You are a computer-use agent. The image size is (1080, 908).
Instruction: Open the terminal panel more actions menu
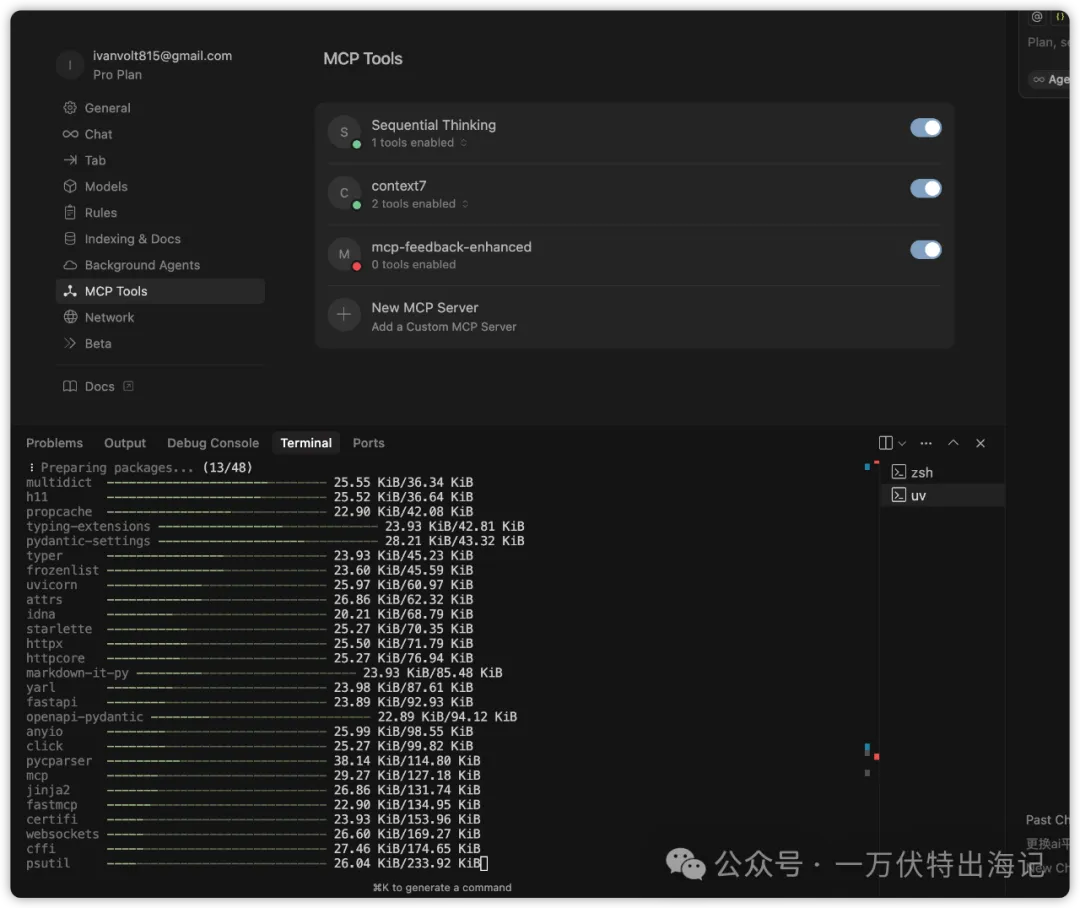[926, 443]
